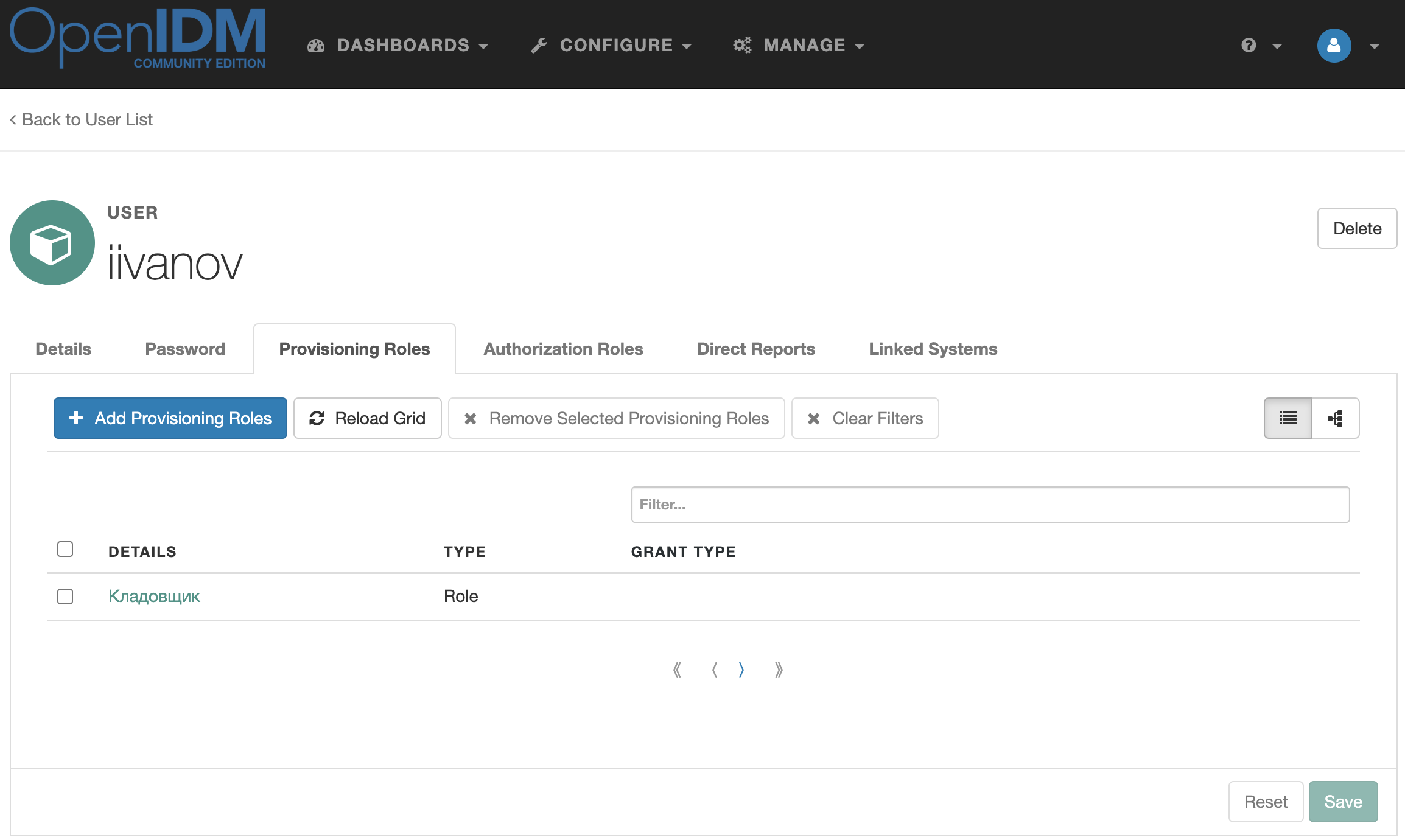
Task: Click the user avatar icon in header
Action: click(x=1334, y=46)
